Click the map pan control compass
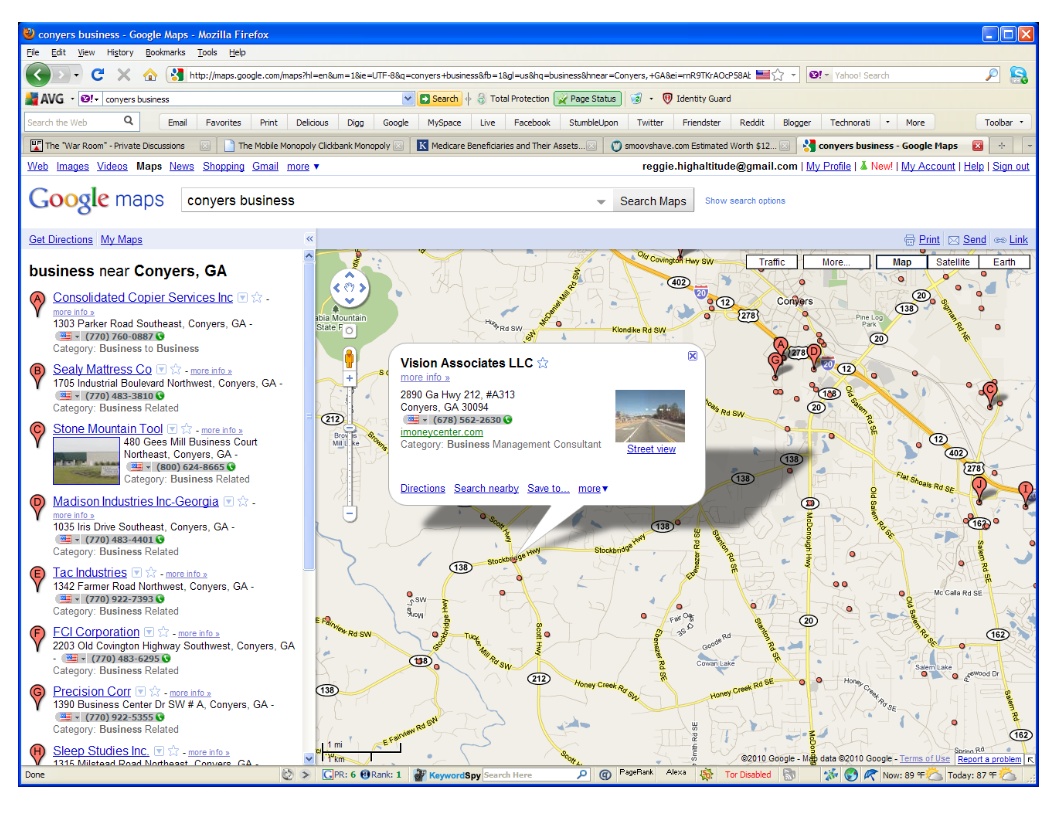1056x816 pixels. tap(350, 288)
